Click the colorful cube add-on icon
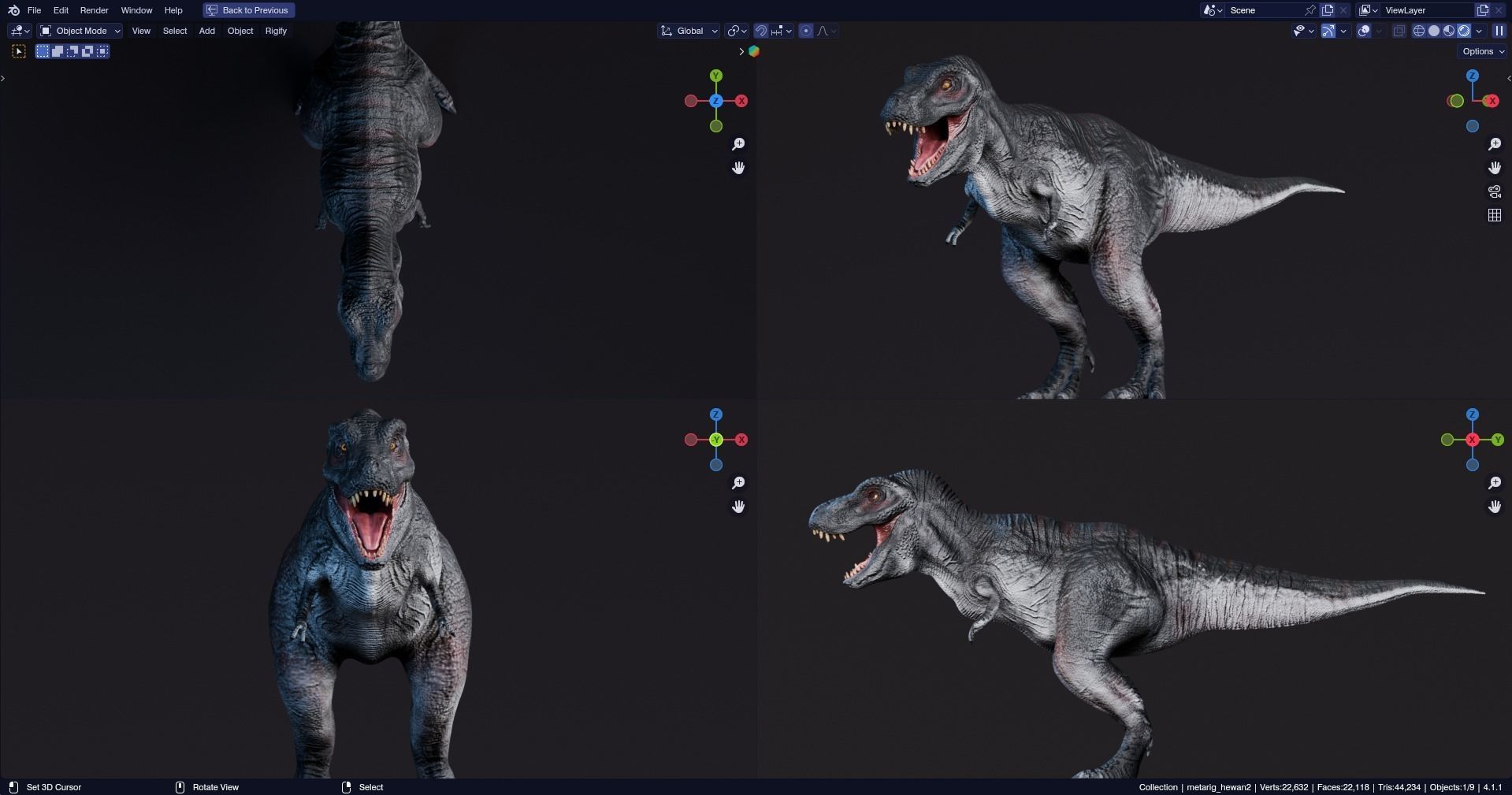Viewport: 1512px width, 795px height. [754, 51]
